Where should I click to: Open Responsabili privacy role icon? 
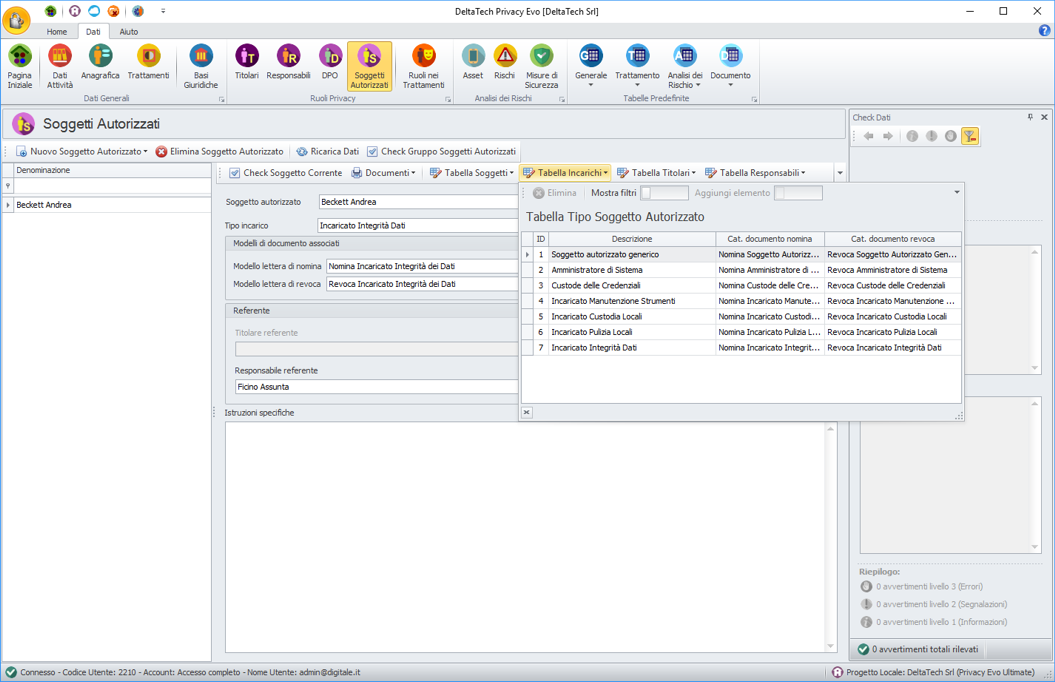pyautogui.click(x=288, y=63)
